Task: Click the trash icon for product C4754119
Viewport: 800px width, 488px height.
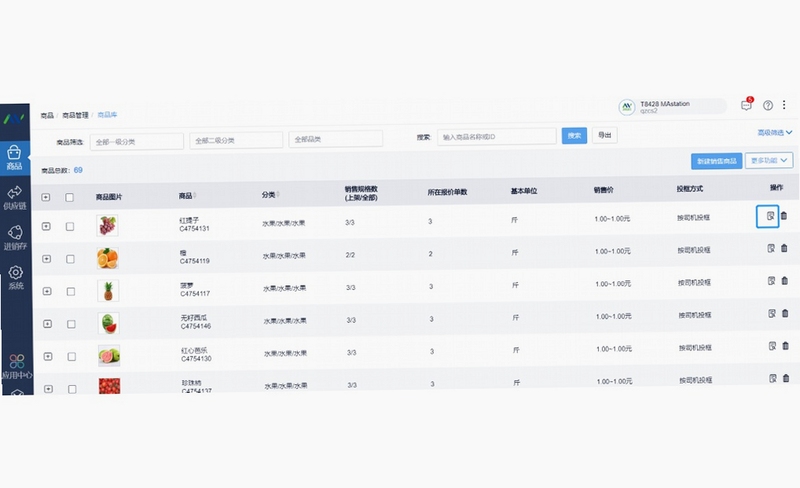Action: (x=784, y=248)
